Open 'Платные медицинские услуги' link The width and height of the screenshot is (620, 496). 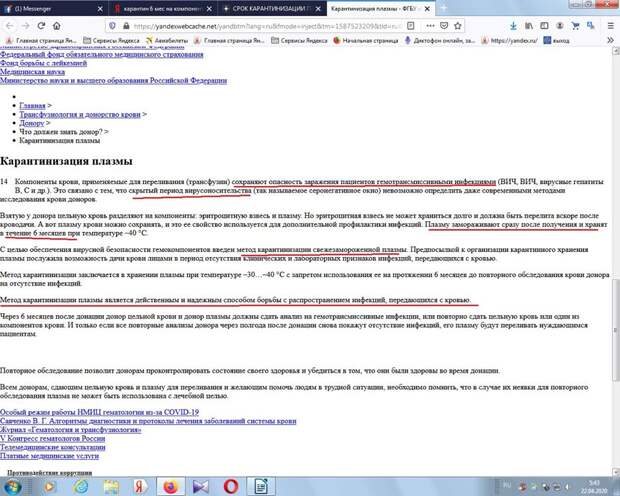click(49, 456)
